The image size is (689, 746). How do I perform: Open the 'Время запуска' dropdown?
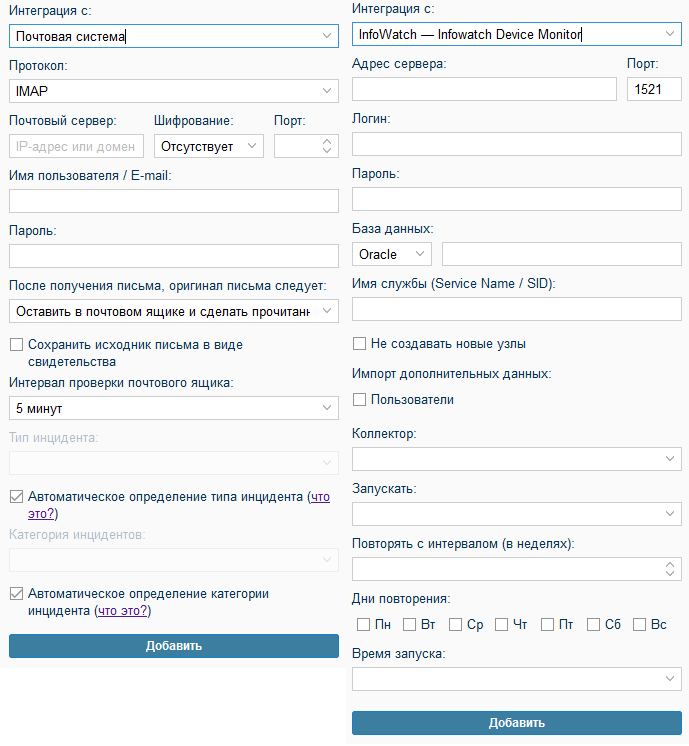[x=516, y=679]
